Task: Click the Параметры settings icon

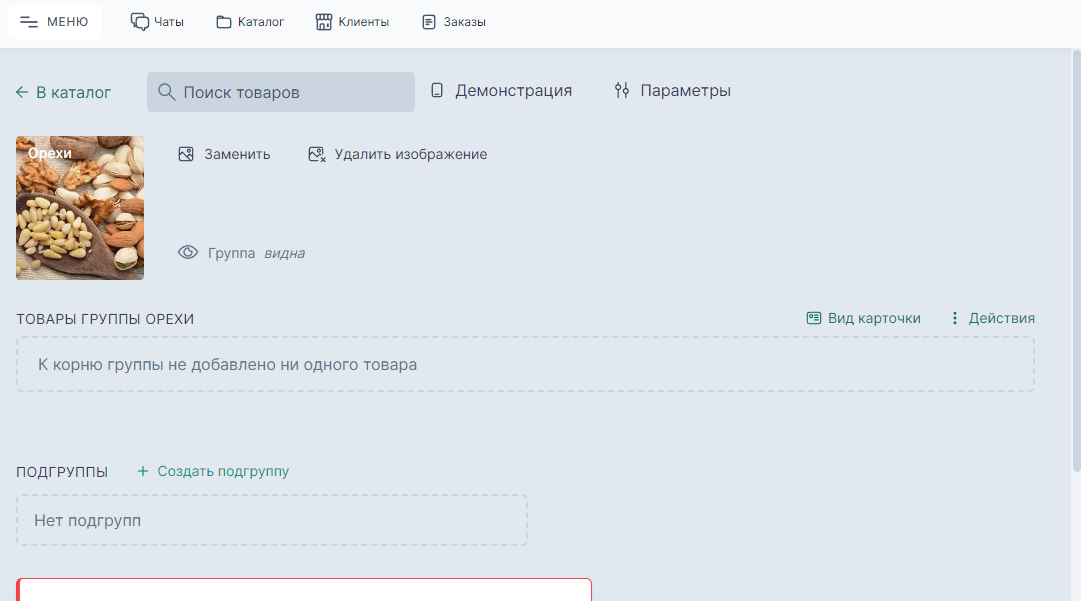Action: (621, 90)
